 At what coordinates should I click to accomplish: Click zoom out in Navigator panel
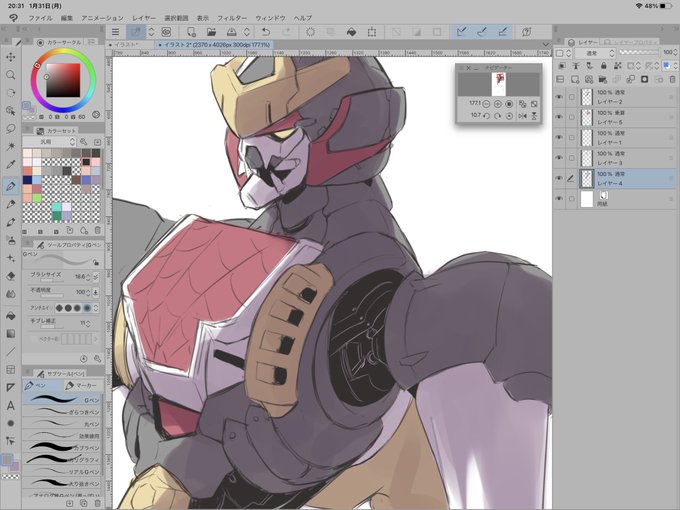pyautogui.click(x=486, y=104)
